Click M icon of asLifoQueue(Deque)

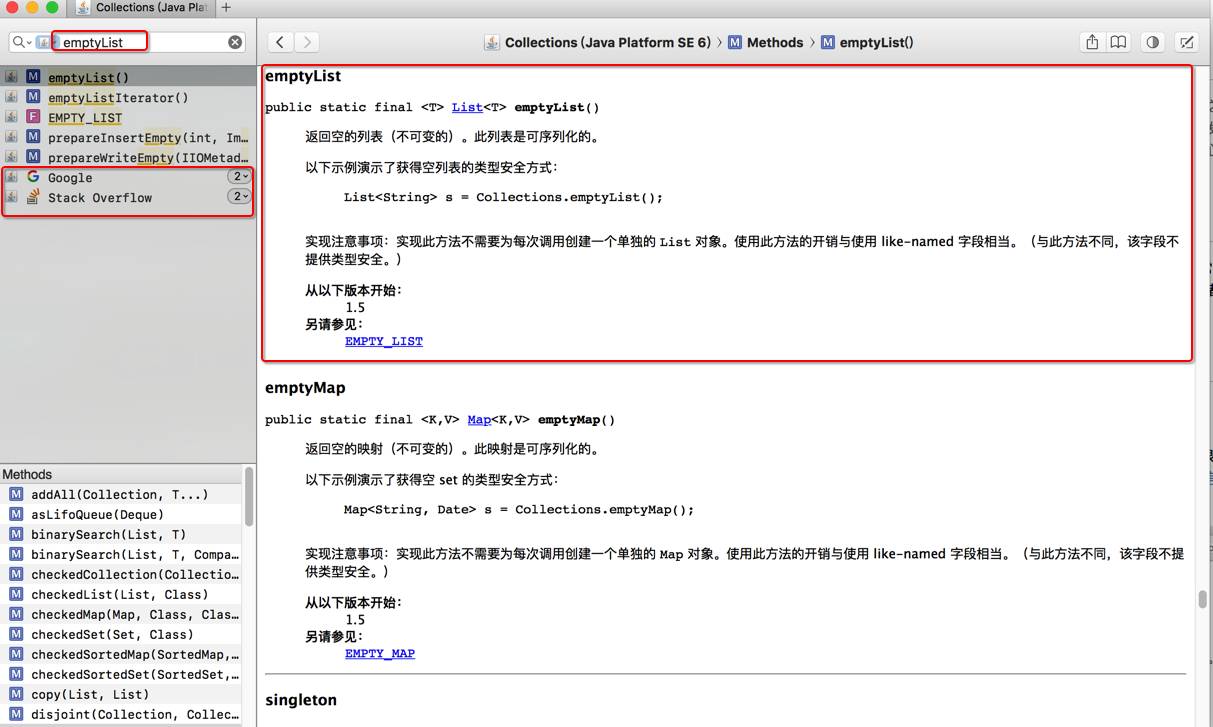pyautogui.click(x=16, y=514)
